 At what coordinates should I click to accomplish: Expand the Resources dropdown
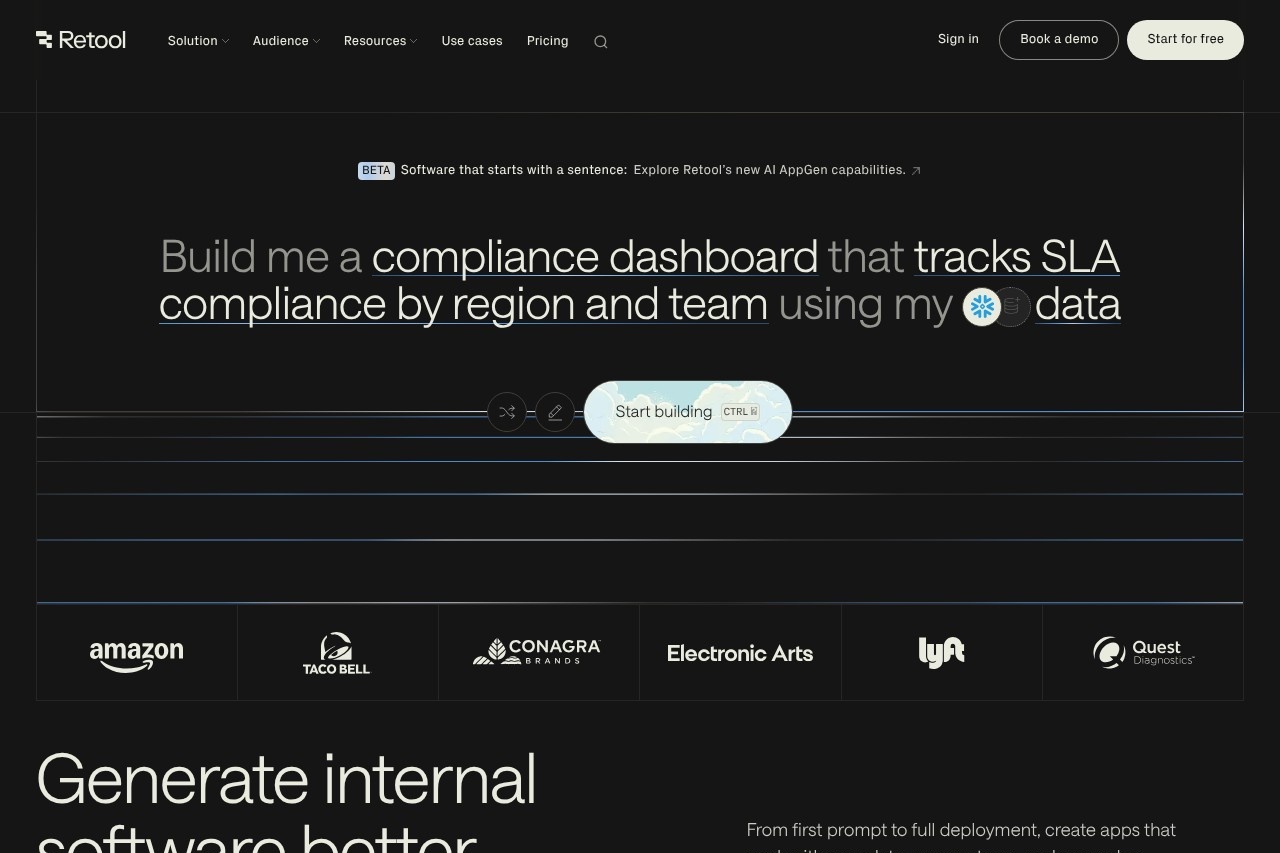click(x=380, y=41)
